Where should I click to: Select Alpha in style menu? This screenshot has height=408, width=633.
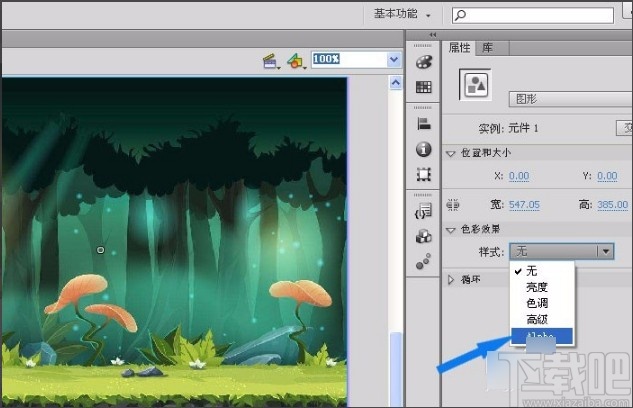(x=542, y=336)
